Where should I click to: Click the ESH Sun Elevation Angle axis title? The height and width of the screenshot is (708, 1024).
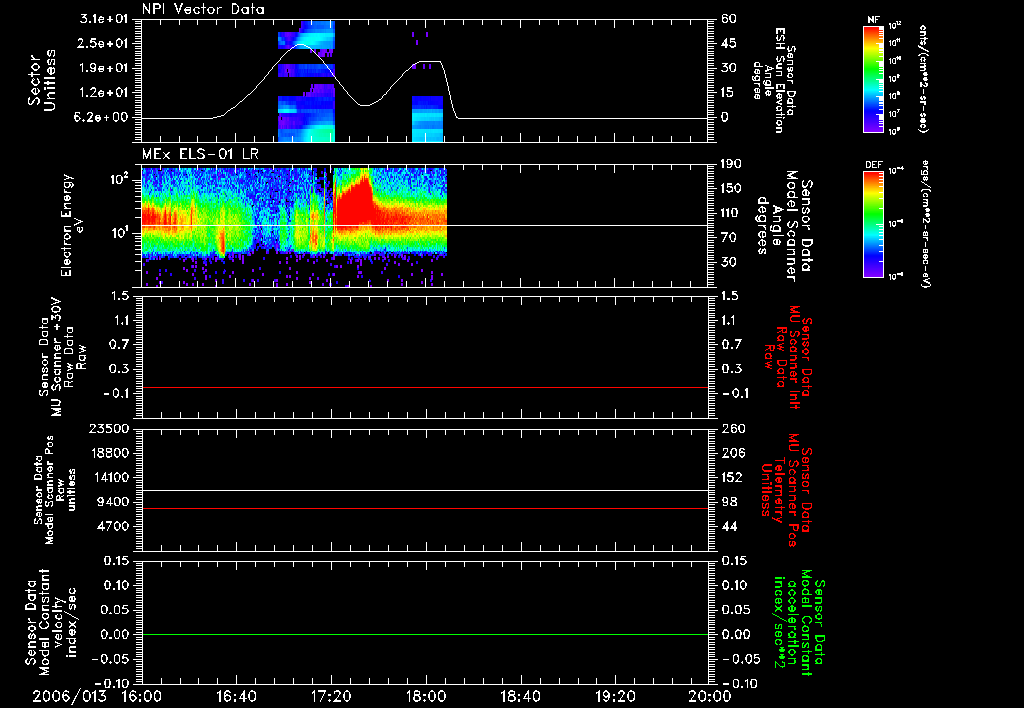point(774,80)
